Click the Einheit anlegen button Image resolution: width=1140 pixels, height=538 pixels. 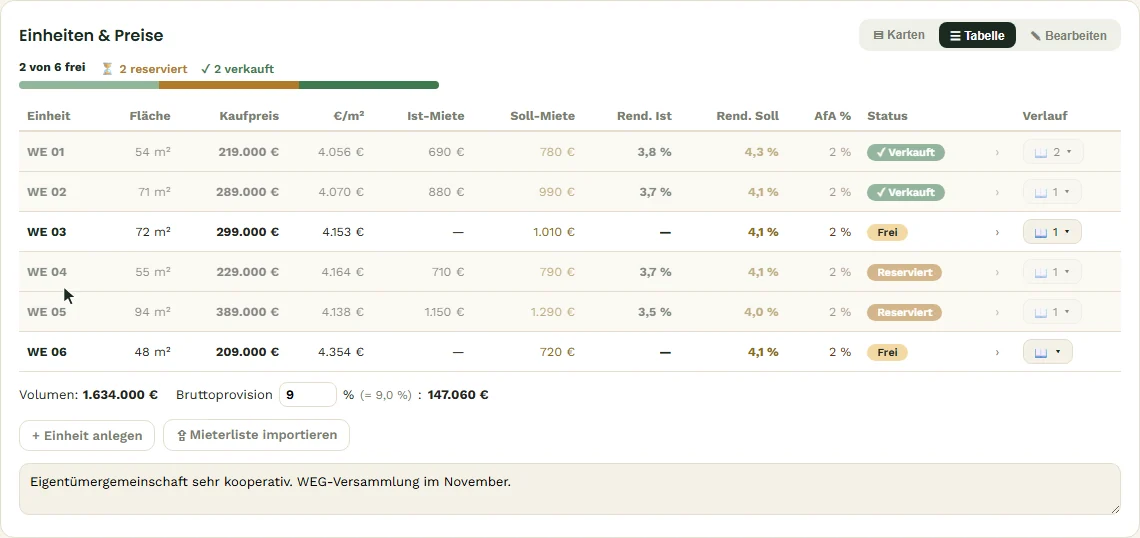click(87, 435)
